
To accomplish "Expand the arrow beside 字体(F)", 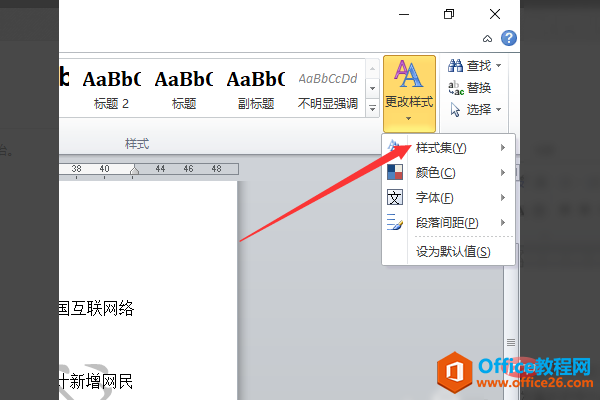I will (x=503, y=198).
